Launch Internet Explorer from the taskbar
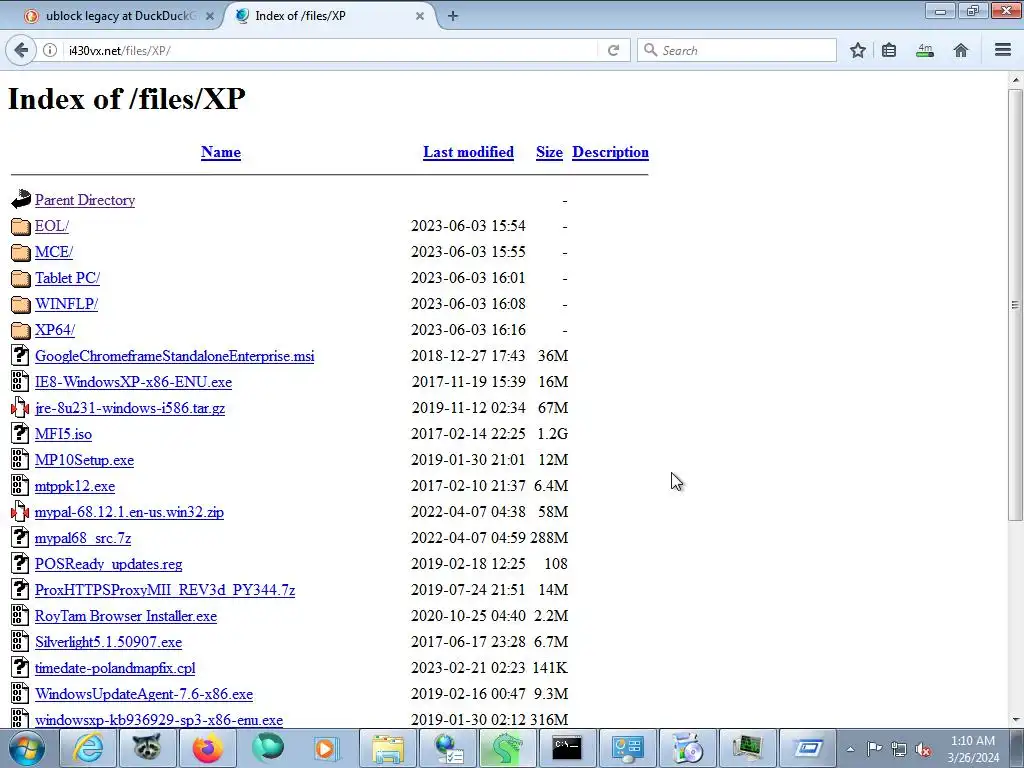Image resolution: width=1024 pixels, height=768 pixels. pyautogui.click(x=87, y=748)
